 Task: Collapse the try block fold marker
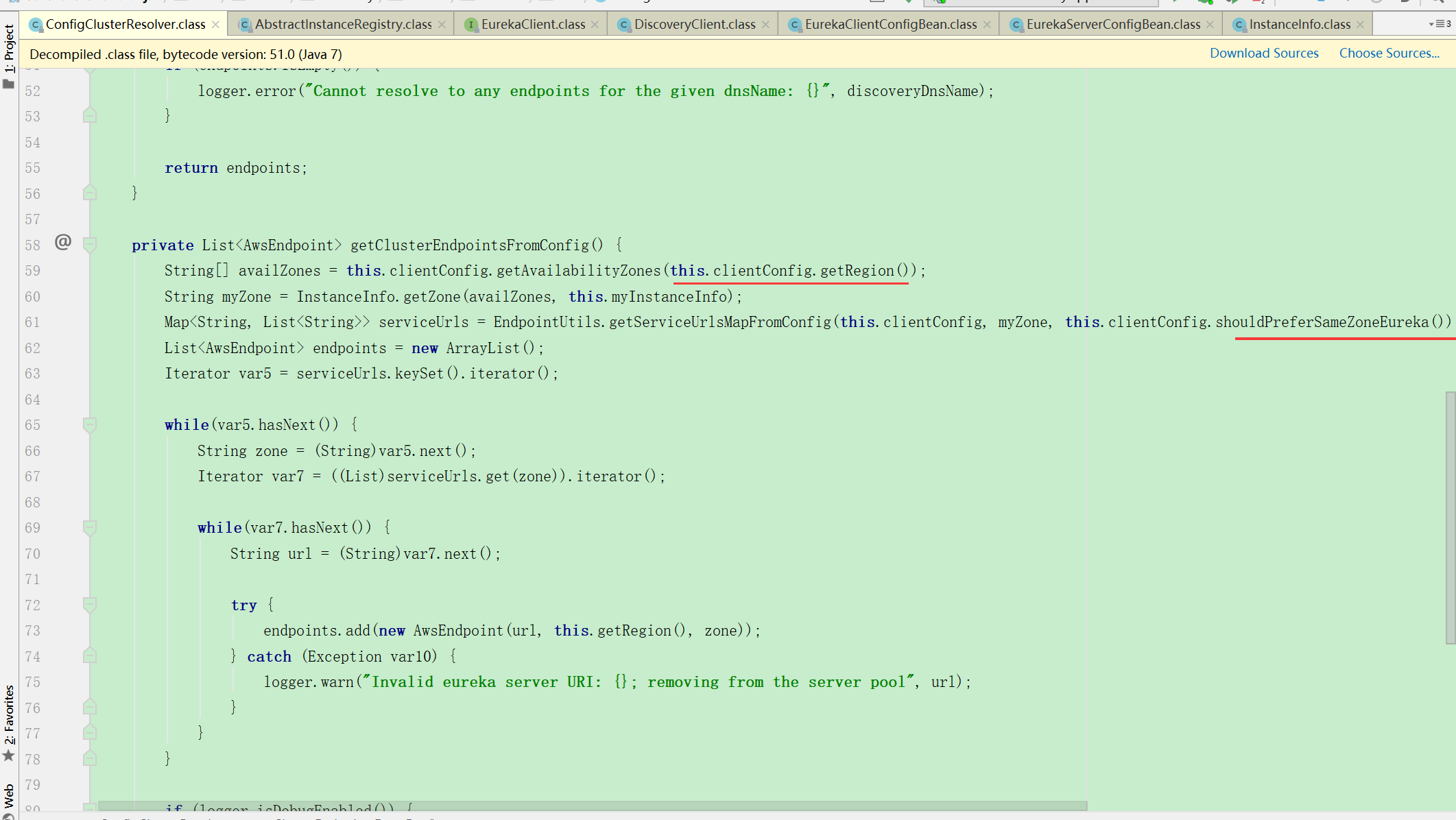point(89,605)
